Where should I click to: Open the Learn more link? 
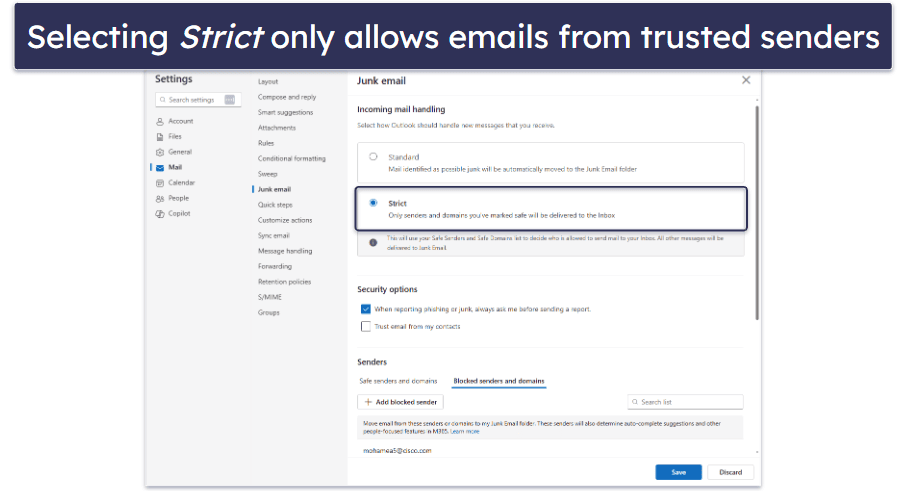[465, 432]
